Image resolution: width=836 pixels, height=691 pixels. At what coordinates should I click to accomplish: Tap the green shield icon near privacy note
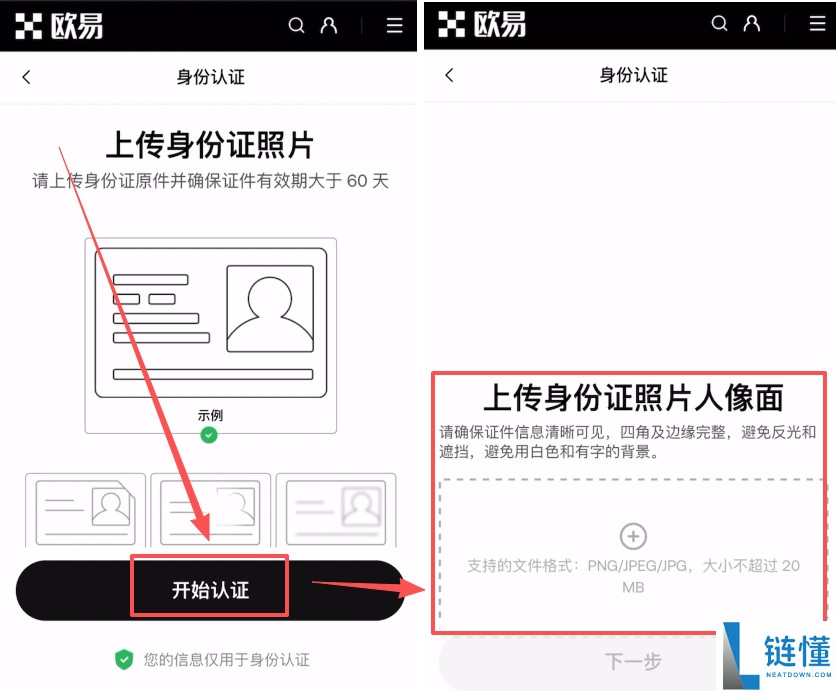tap(124, 660)
